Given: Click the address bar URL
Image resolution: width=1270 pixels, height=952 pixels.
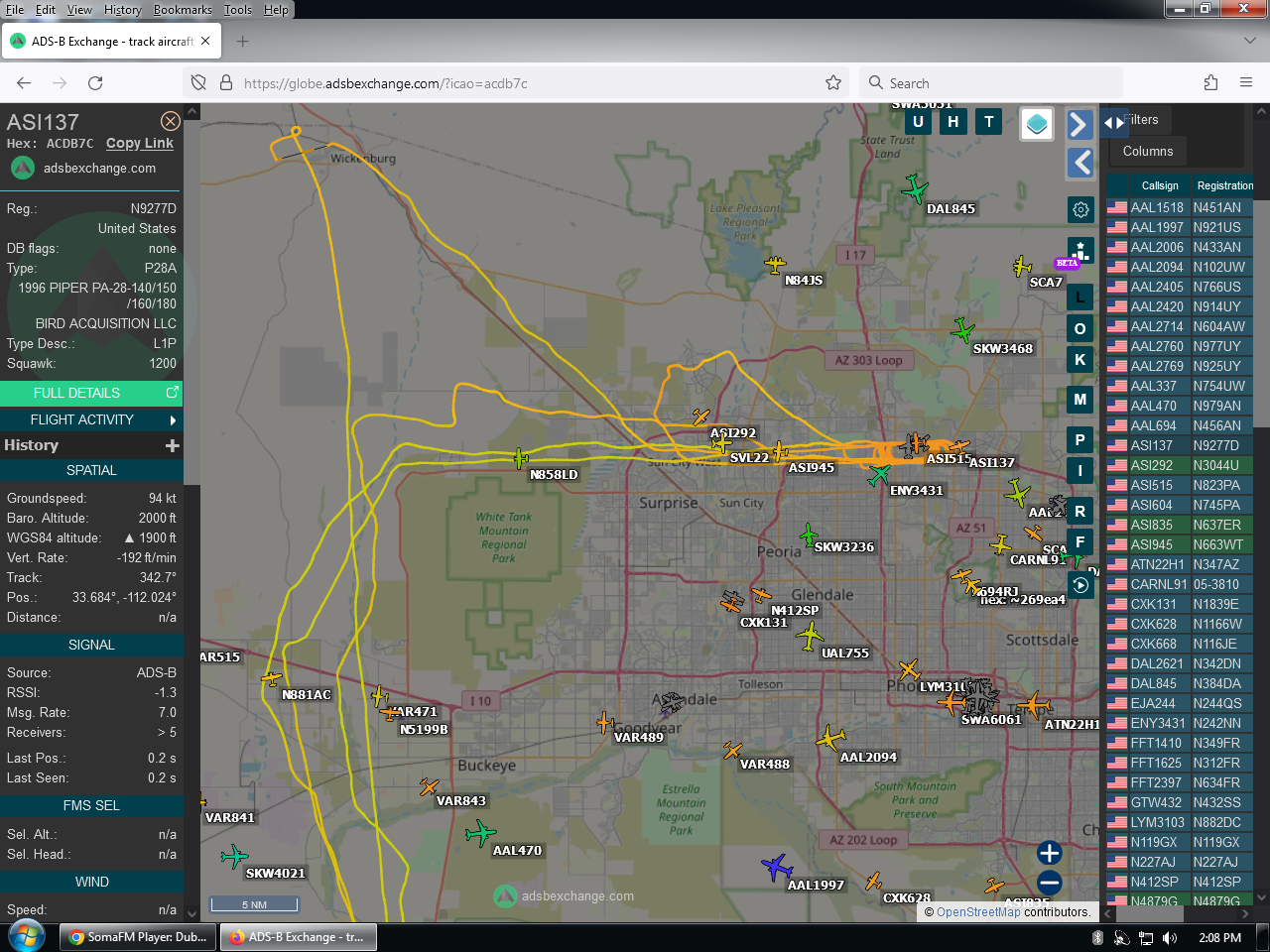Looking at the screenshot, I should 385,83.
